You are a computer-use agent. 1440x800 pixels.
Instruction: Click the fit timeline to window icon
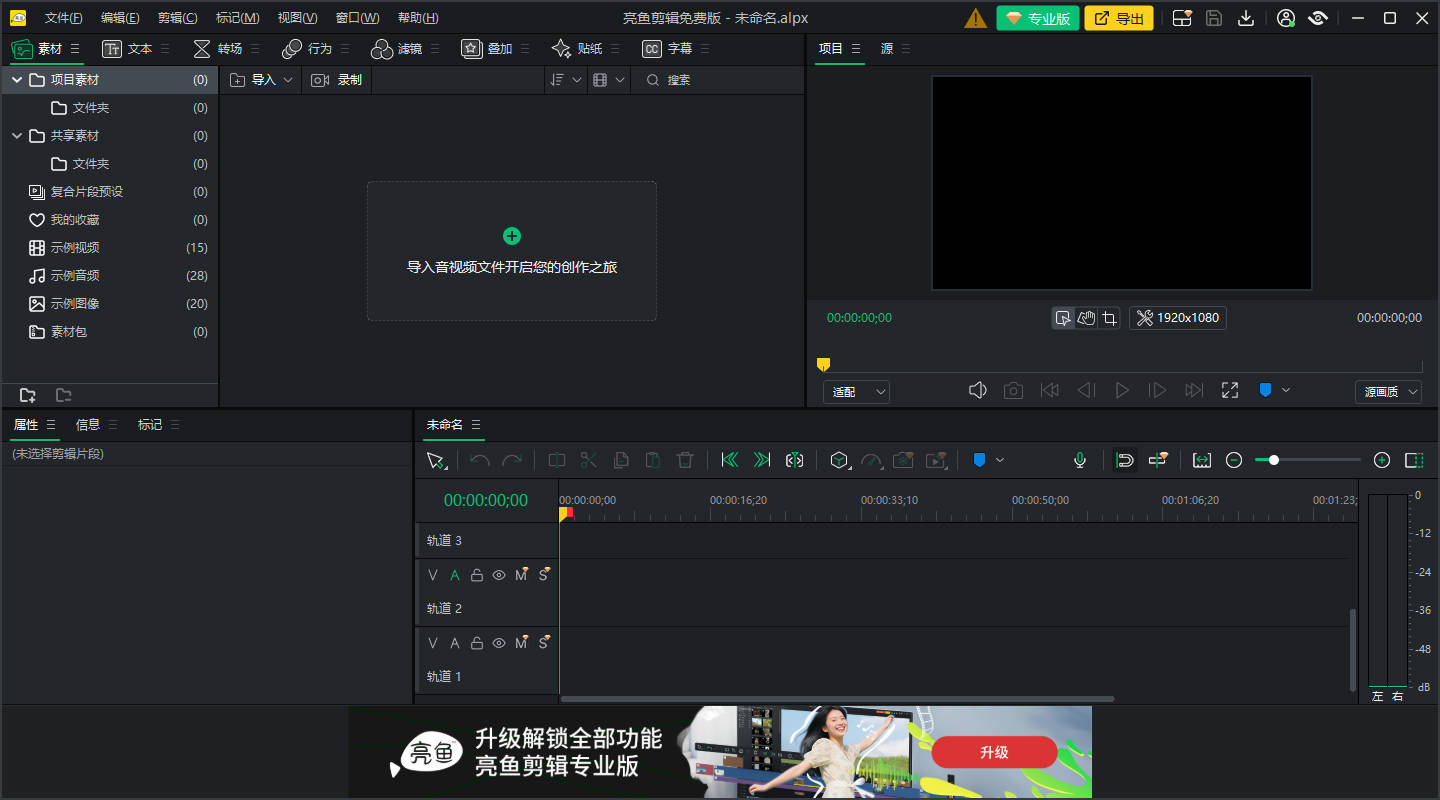pyautogui.click(x=1202, y=460)
